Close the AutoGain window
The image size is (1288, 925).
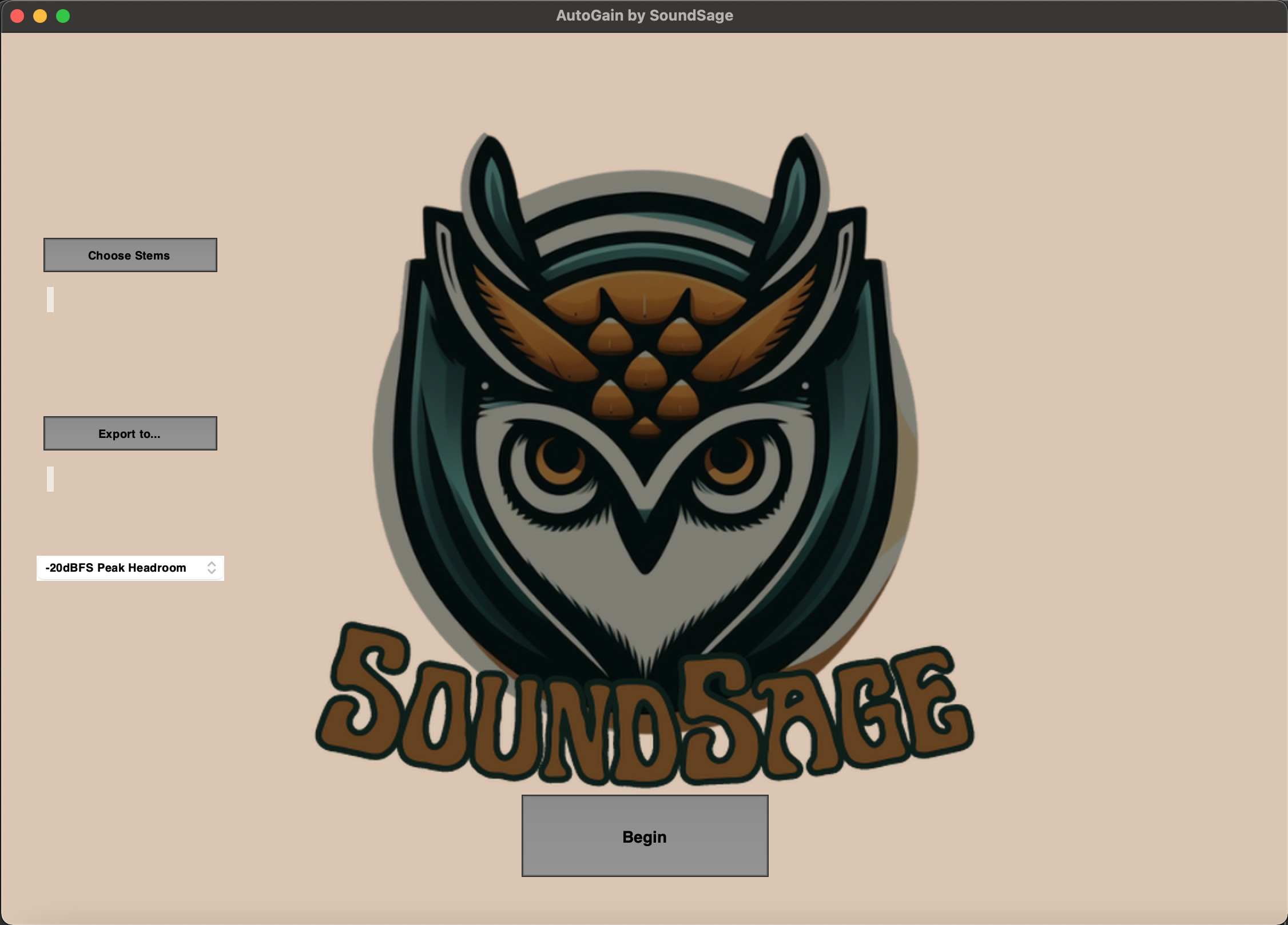tap(17, 16)
